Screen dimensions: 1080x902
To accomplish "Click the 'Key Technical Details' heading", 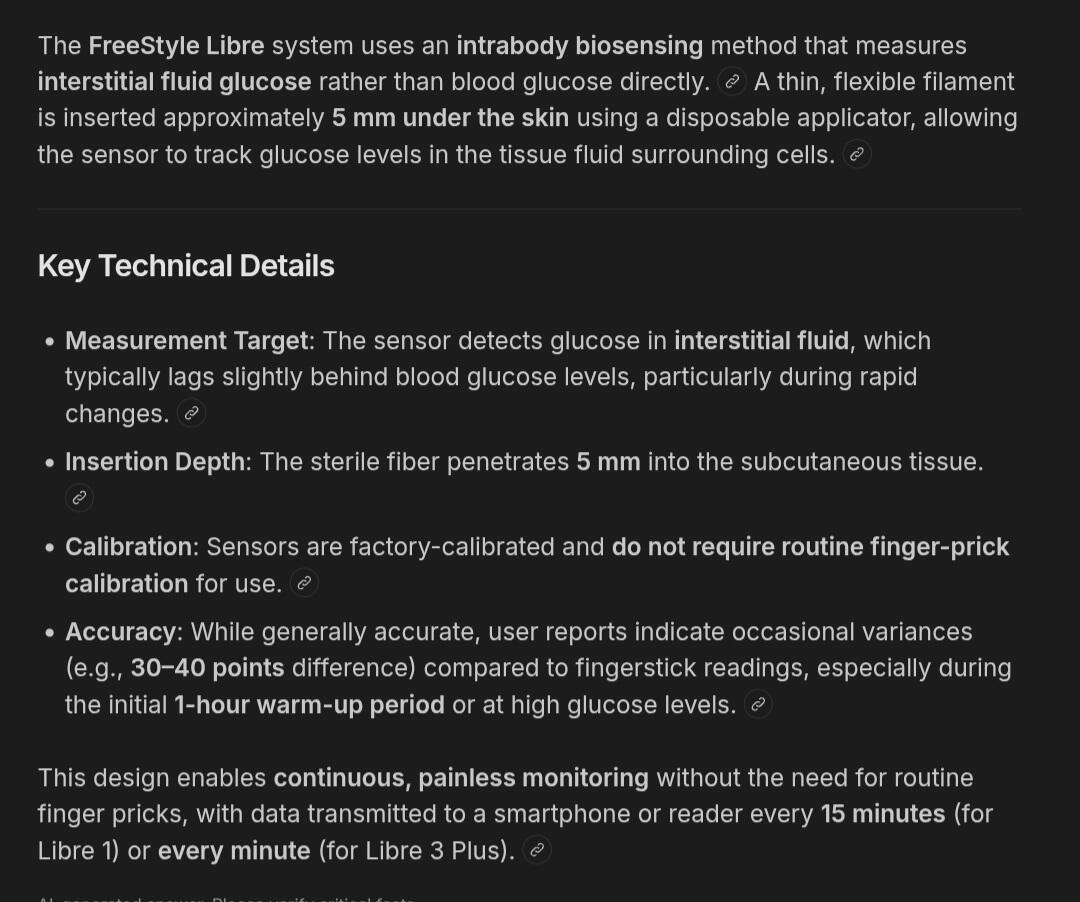I will [x=186, y=266].
